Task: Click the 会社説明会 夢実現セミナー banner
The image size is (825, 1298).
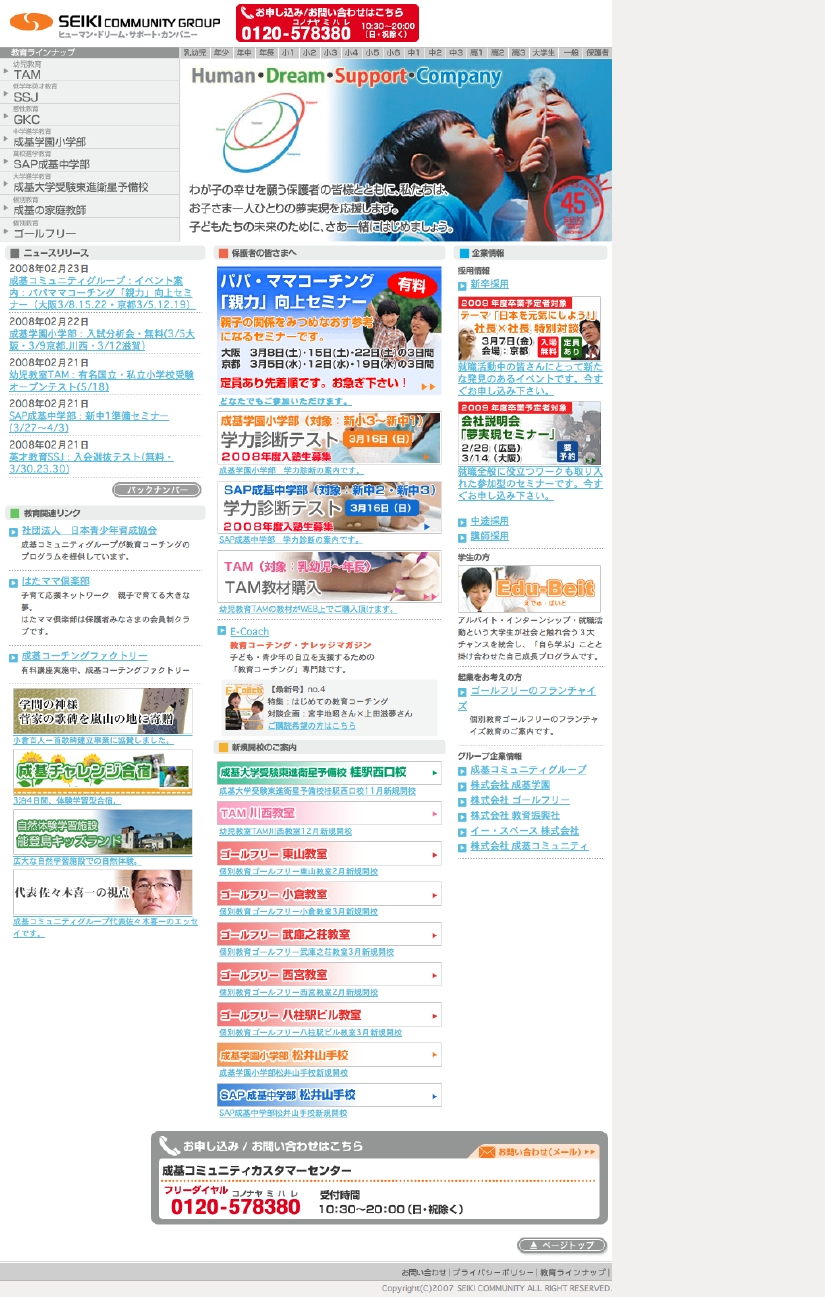Action: [x=530, y=433]
